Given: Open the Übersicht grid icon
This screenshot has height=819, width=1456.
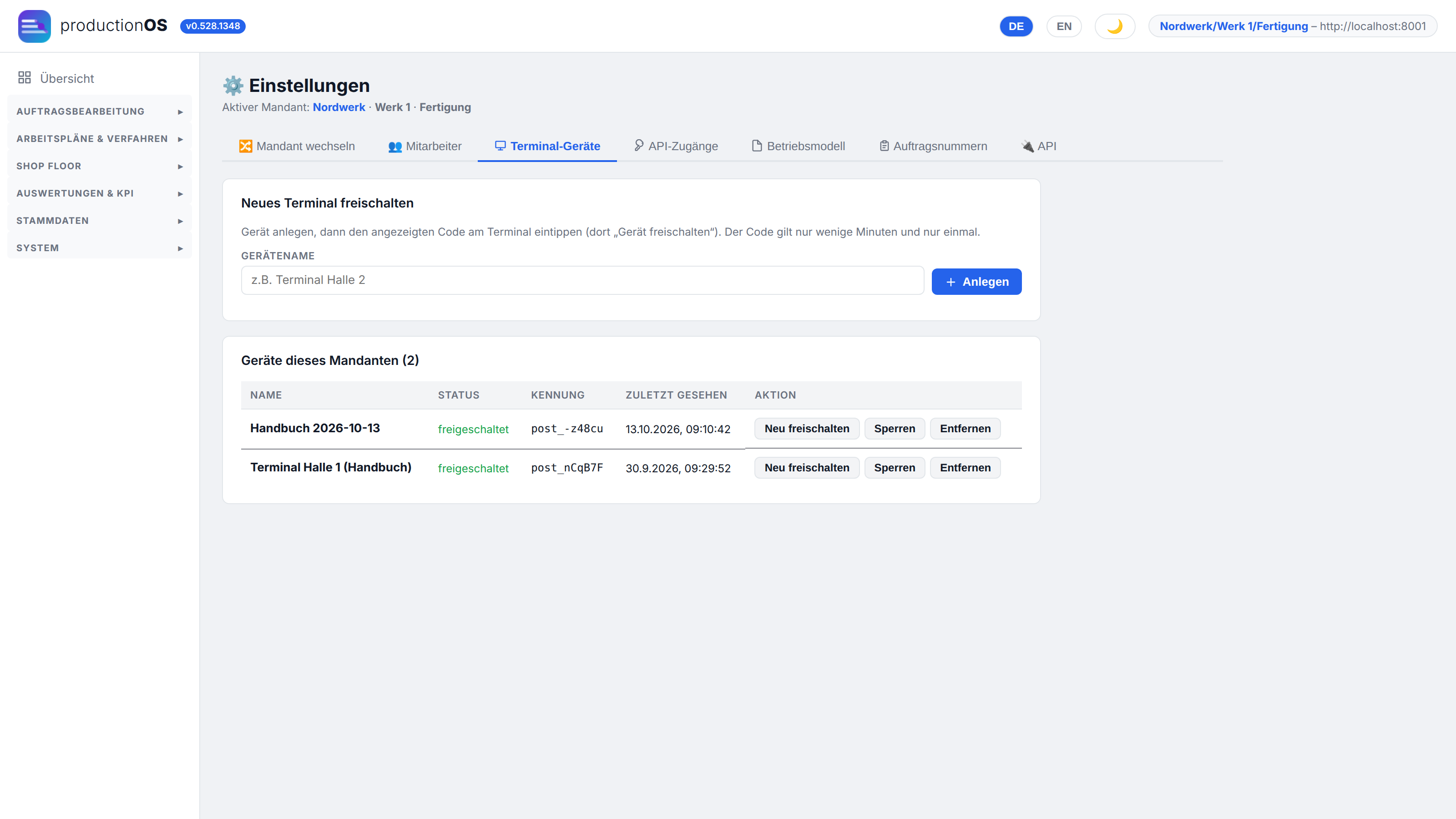Looking at the screenshot, I should point(24,78).
